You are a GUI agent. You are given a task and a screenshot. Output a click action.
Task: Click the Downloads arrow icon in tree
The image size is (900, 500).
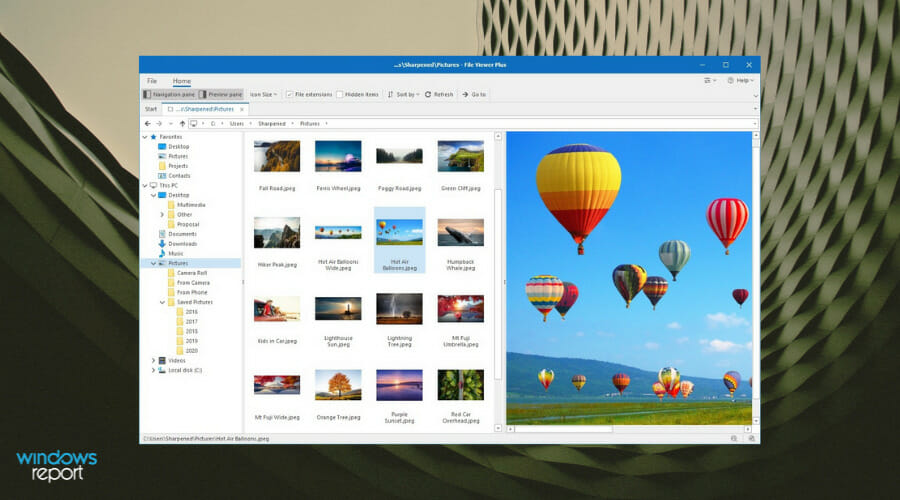[x=162, y=244]
